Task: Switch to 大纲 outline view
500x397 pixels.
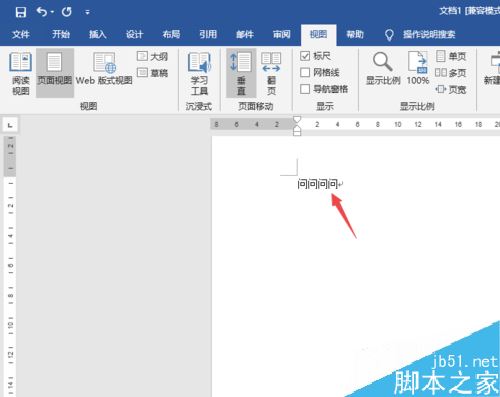Action: tap(152, 56)
